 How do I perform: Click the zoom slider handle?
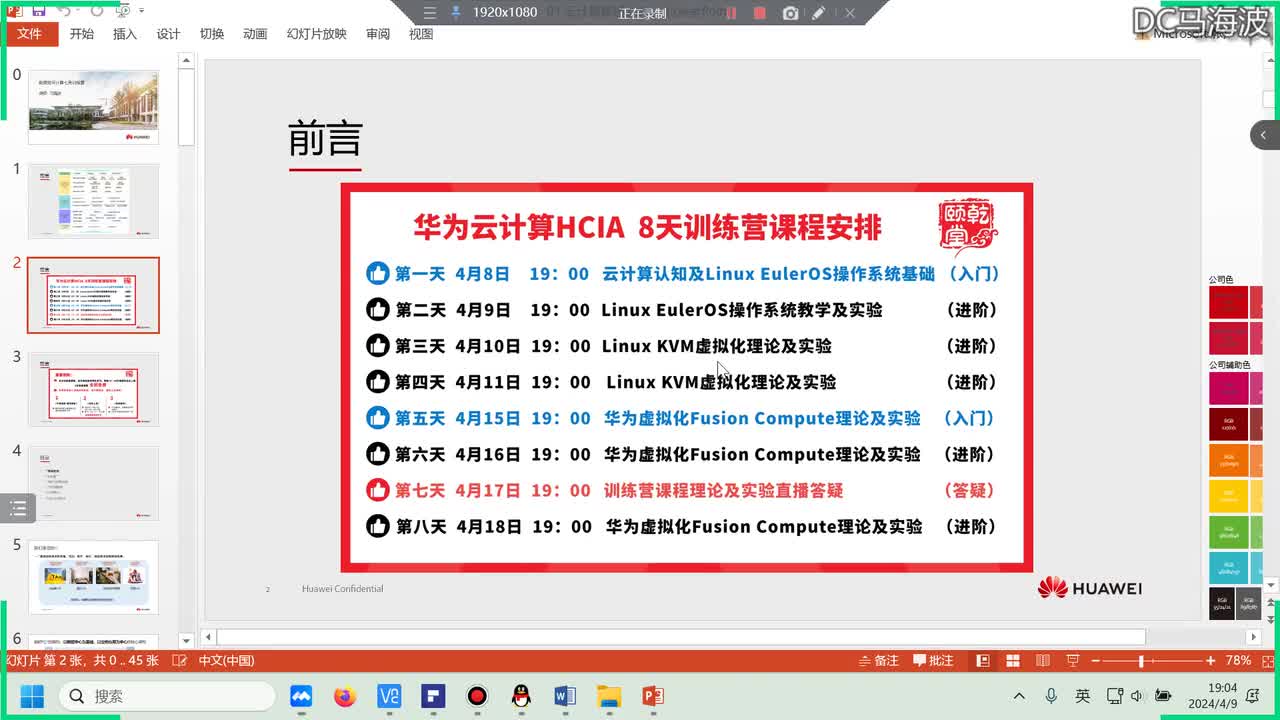[1141, 661]
